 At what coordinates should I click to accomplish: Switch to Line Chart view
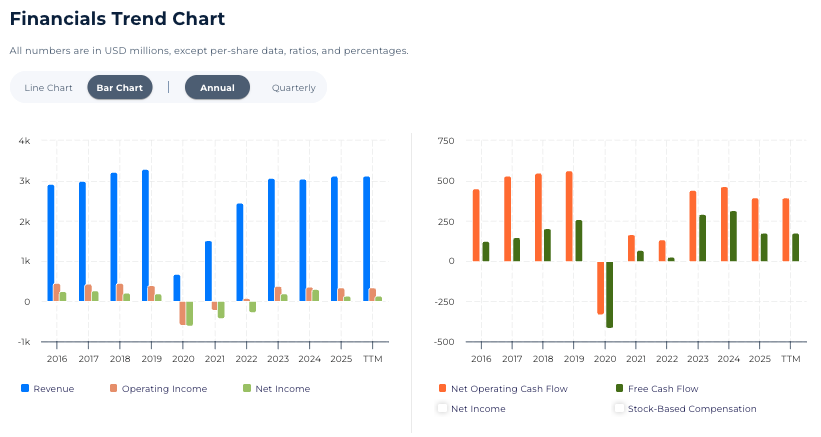pos(48,88)
